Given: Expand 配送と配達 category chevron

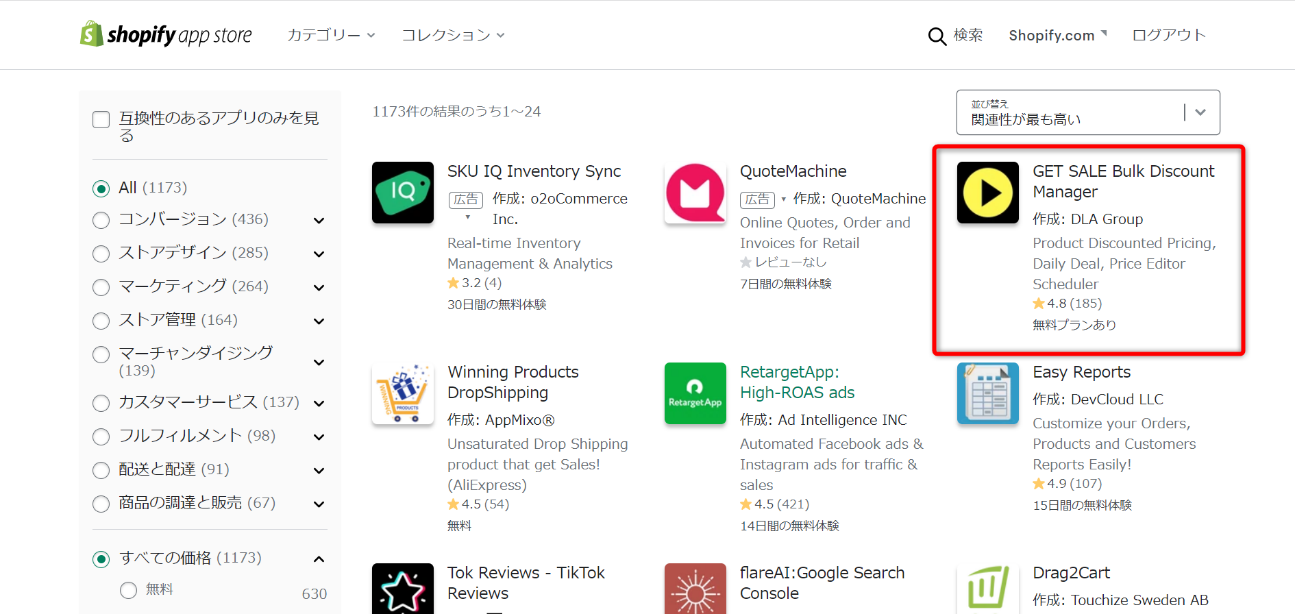Looking at the screenshot, I should coord(319,470).
